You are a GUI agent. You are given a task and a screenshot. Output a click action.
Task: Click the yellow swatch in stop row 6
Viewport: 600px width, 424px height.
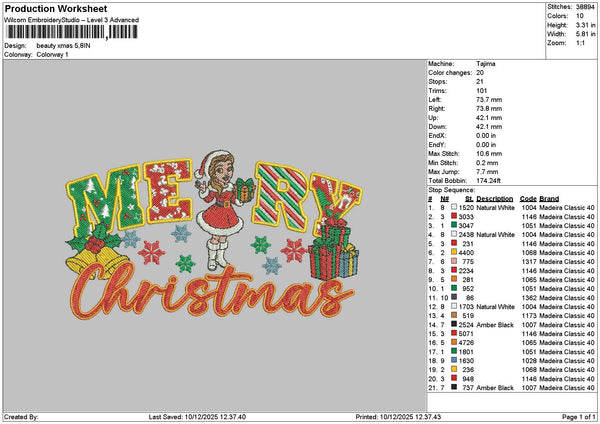pos(454,252)
